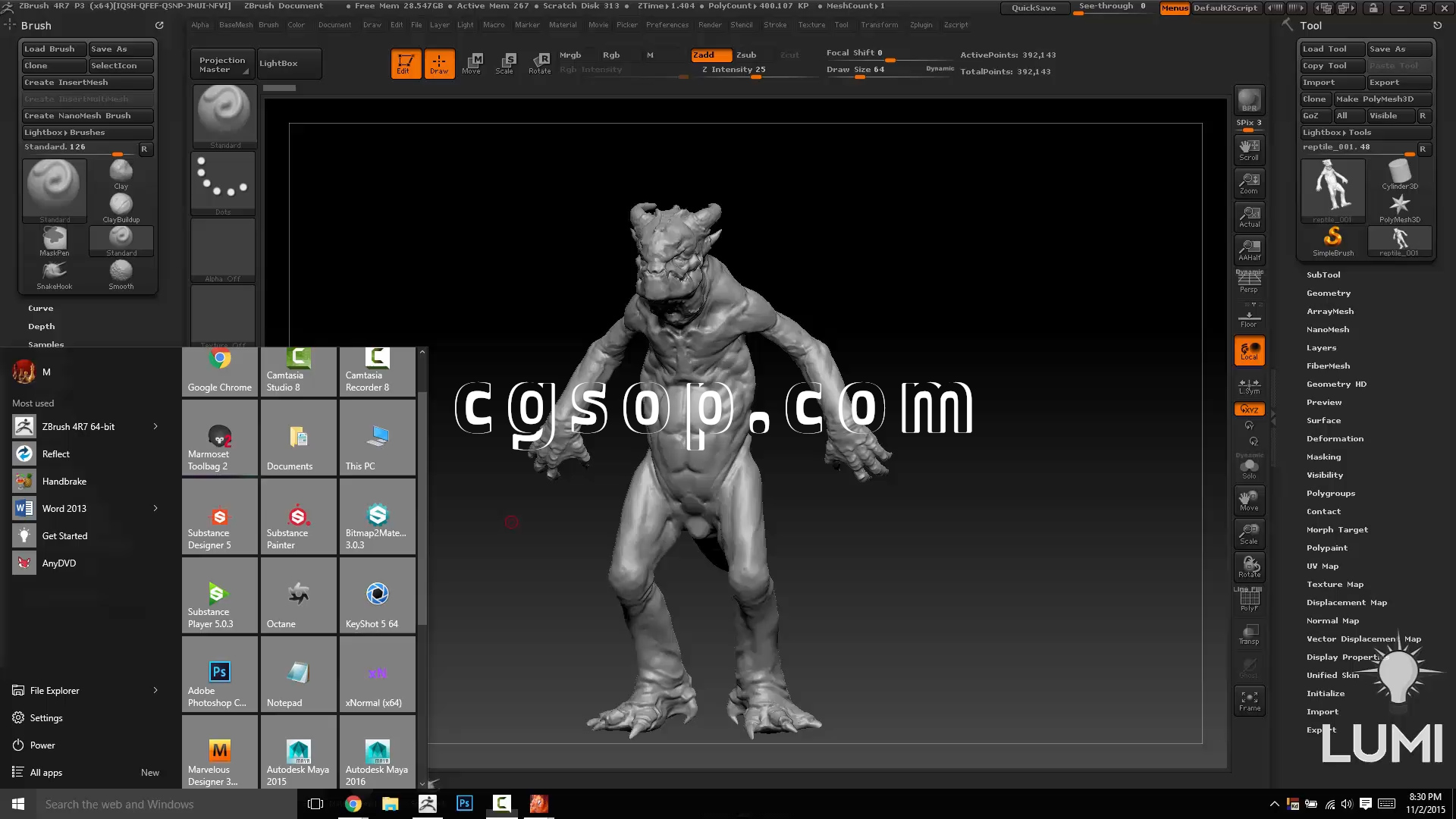The width and height of the screenshot is (1456, 819).
Task: Click the Make PolyMesh3D button
Action: 1382,99
